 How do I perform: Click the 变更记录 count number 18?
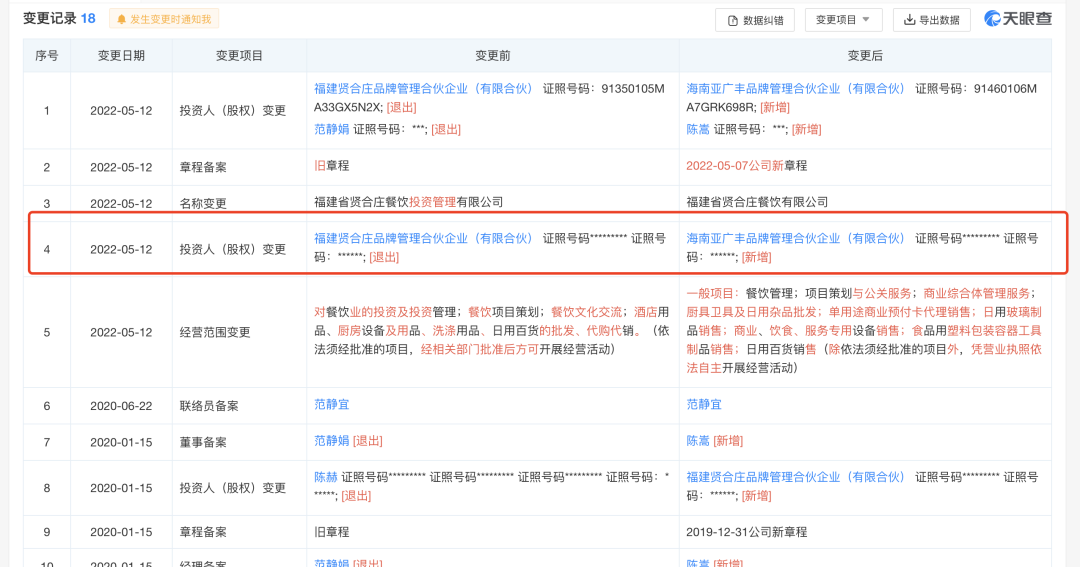(88, 19)
